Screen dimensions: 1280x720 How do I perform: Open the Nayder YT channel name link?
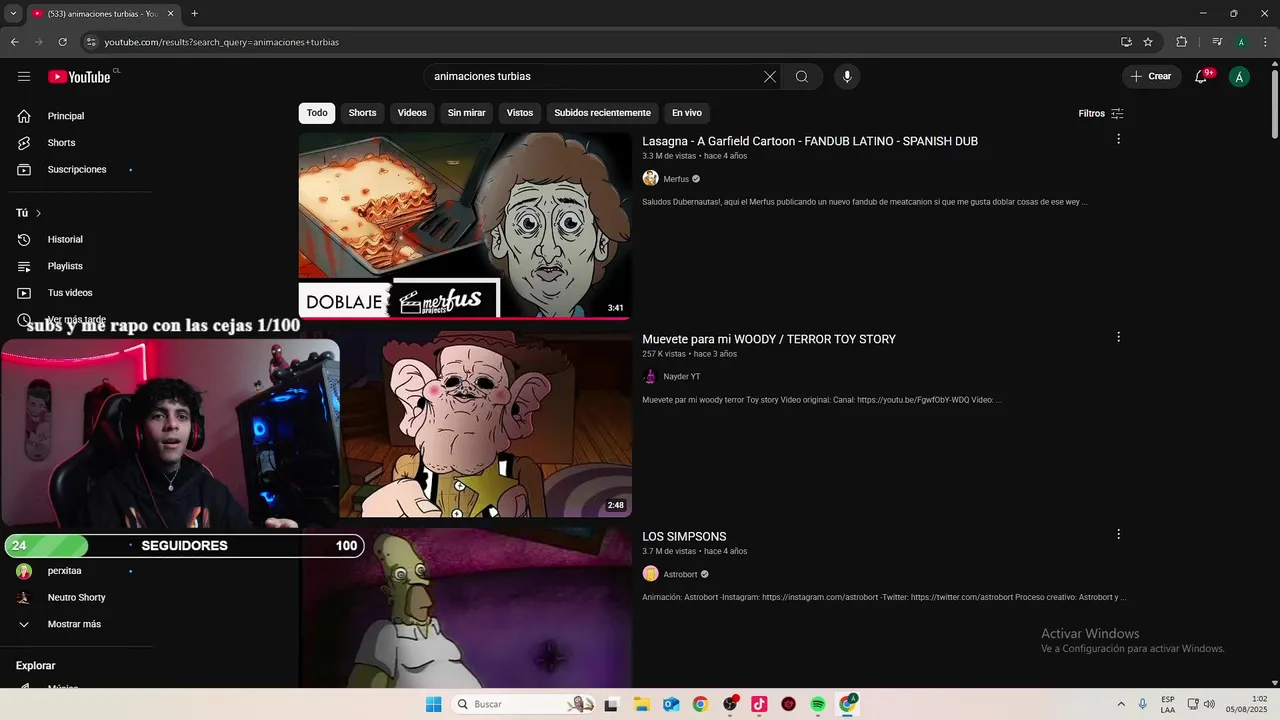pyautogui.click(x=682, y=377)
